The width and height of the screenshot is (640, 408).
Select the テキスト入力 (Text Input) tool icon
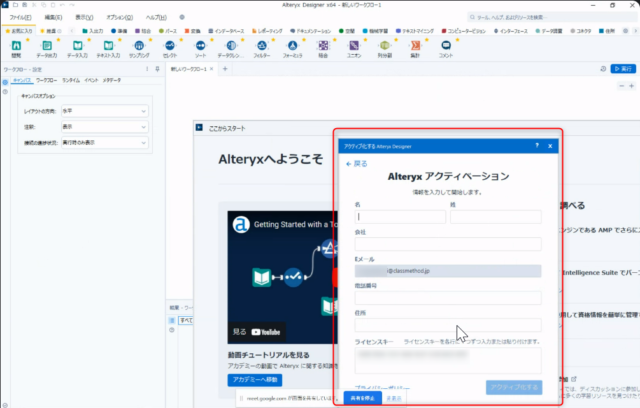(x=108, y=46)
